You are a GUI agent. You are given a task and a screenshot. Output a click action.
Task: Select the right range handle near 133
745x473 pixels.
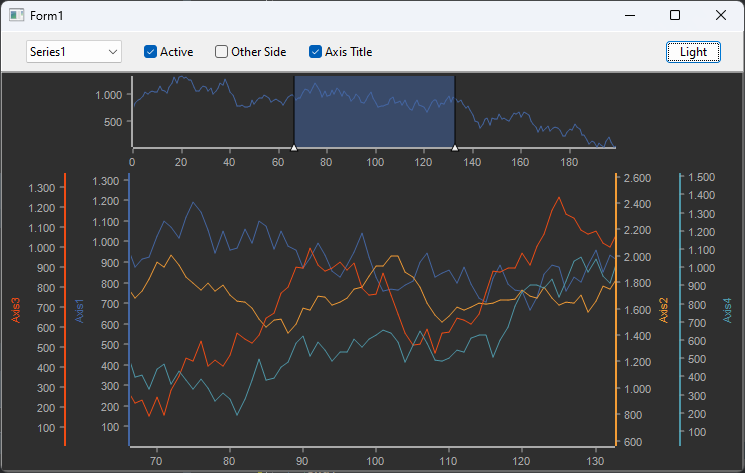[x=455, y=148]
